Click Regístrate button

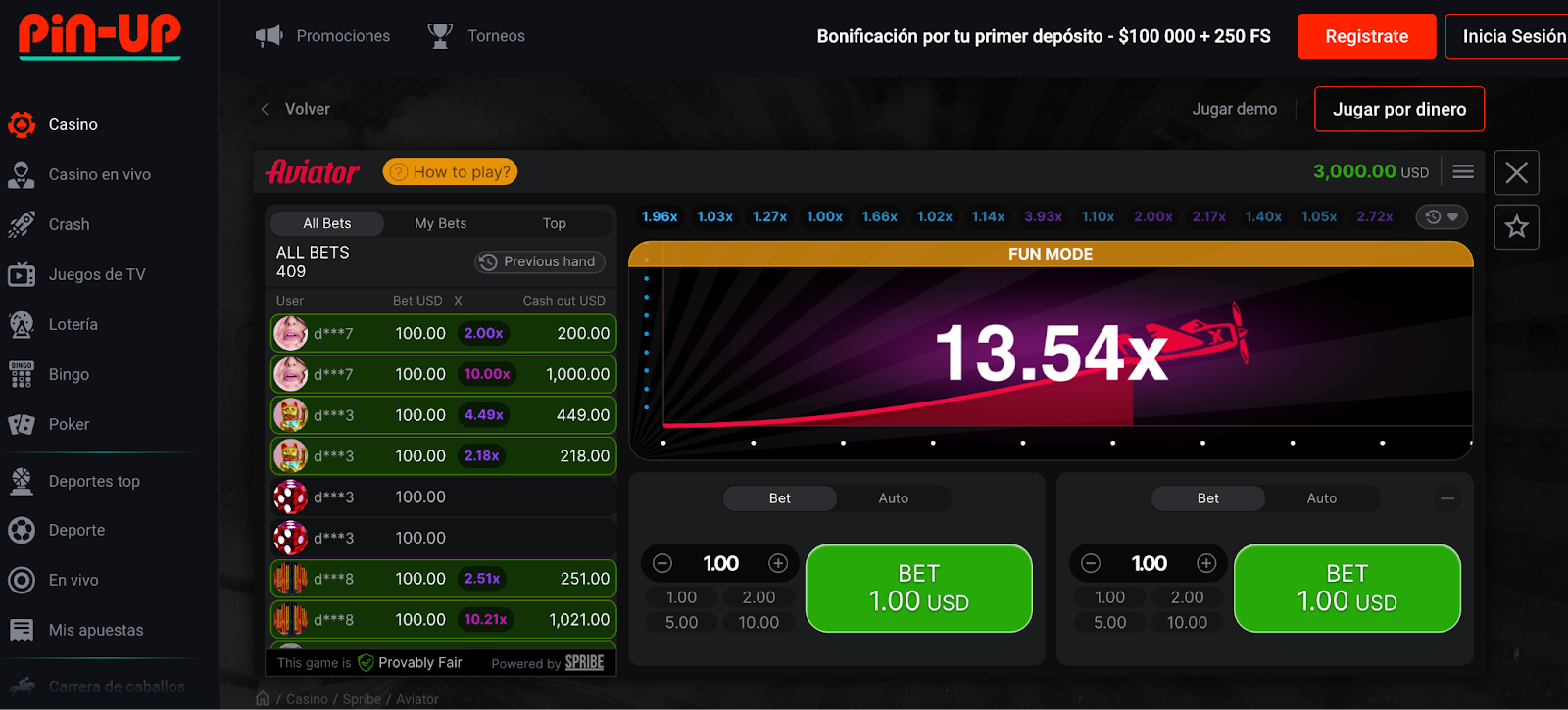point(1367,36)
